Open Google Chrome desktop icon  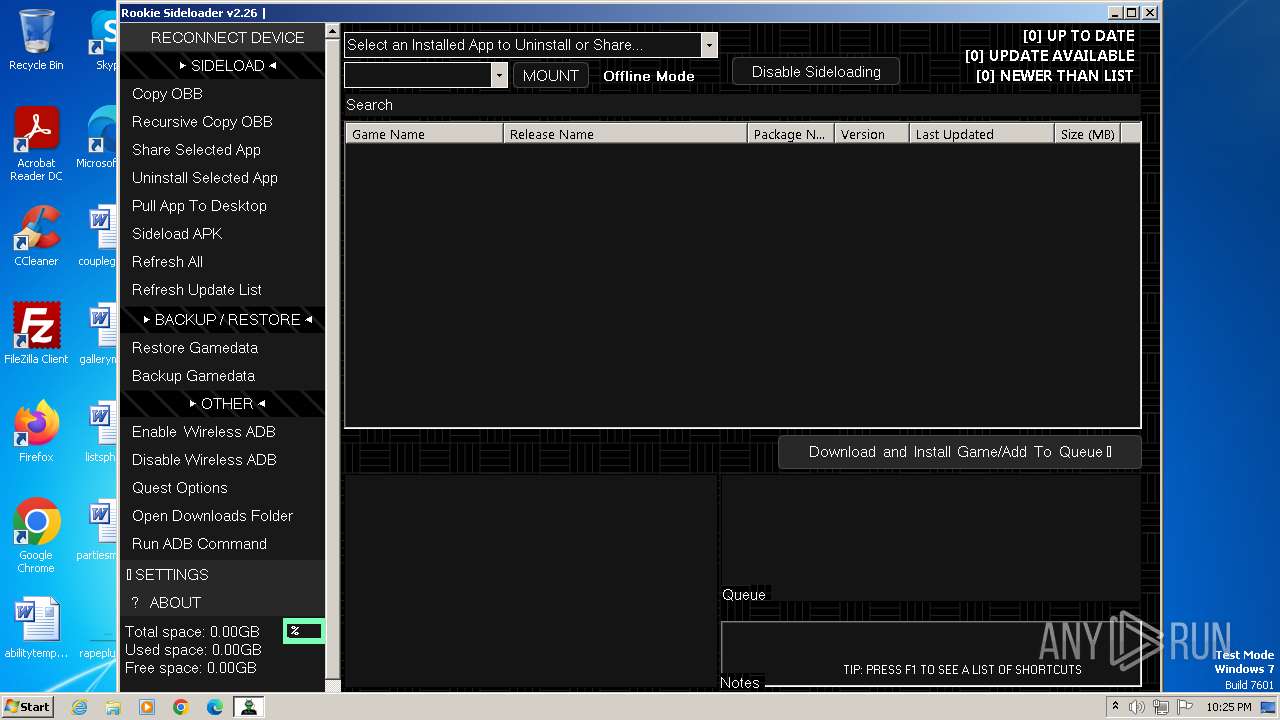point(36,536)
